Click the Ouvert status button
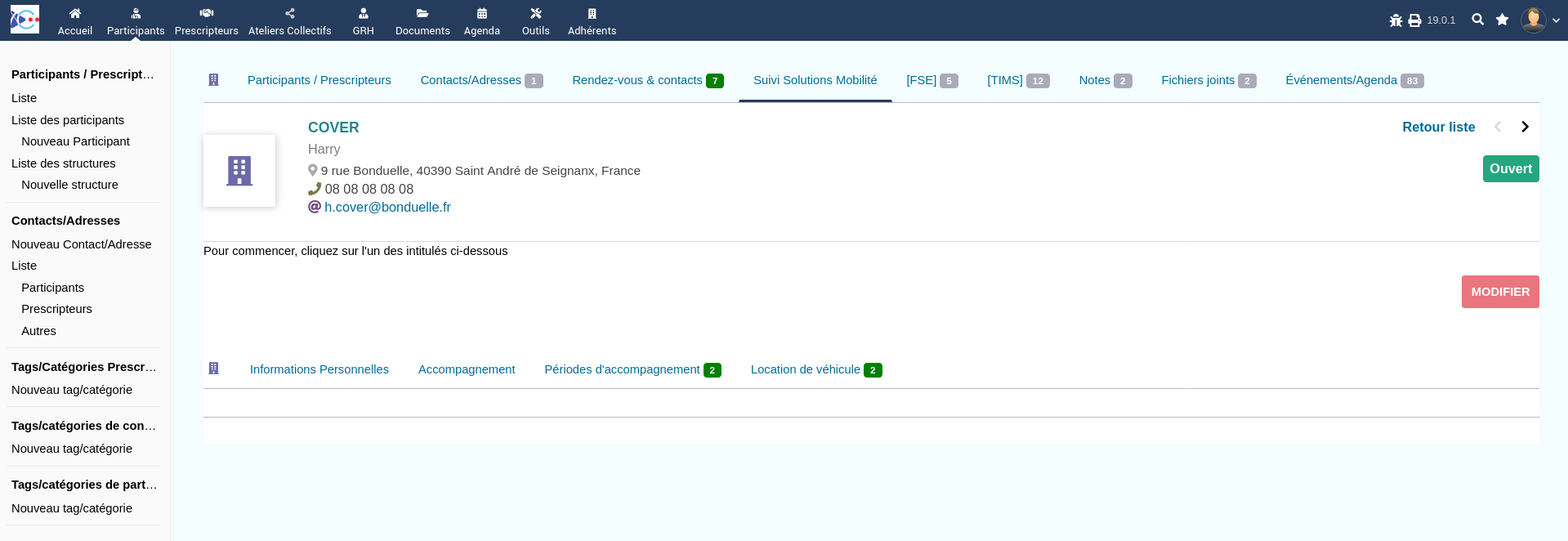1568x541 pixels. point(1510,169)
